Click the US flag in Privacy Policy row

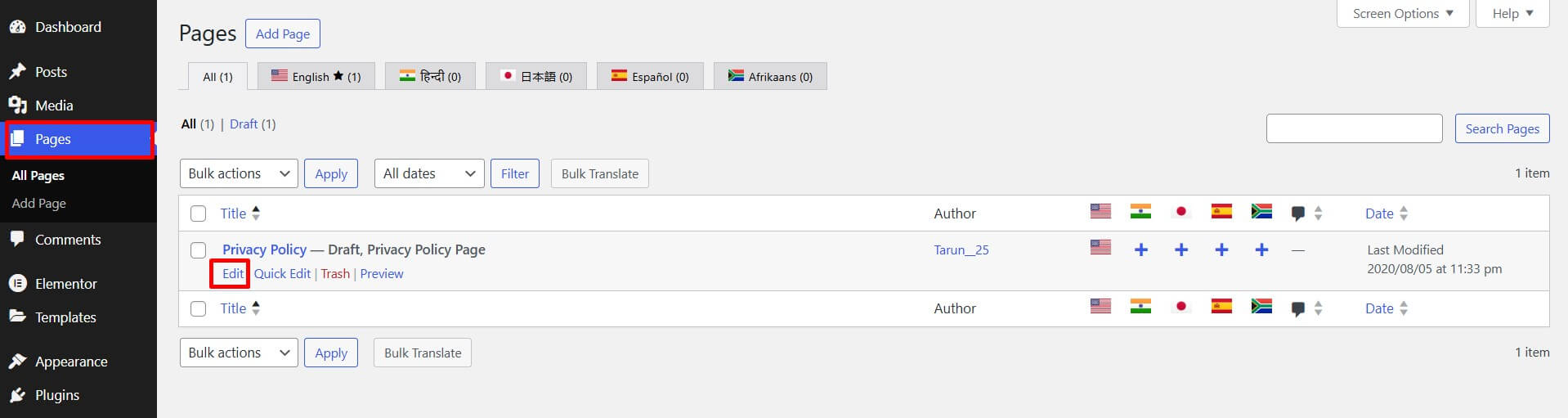click(x=1100, y=247)
